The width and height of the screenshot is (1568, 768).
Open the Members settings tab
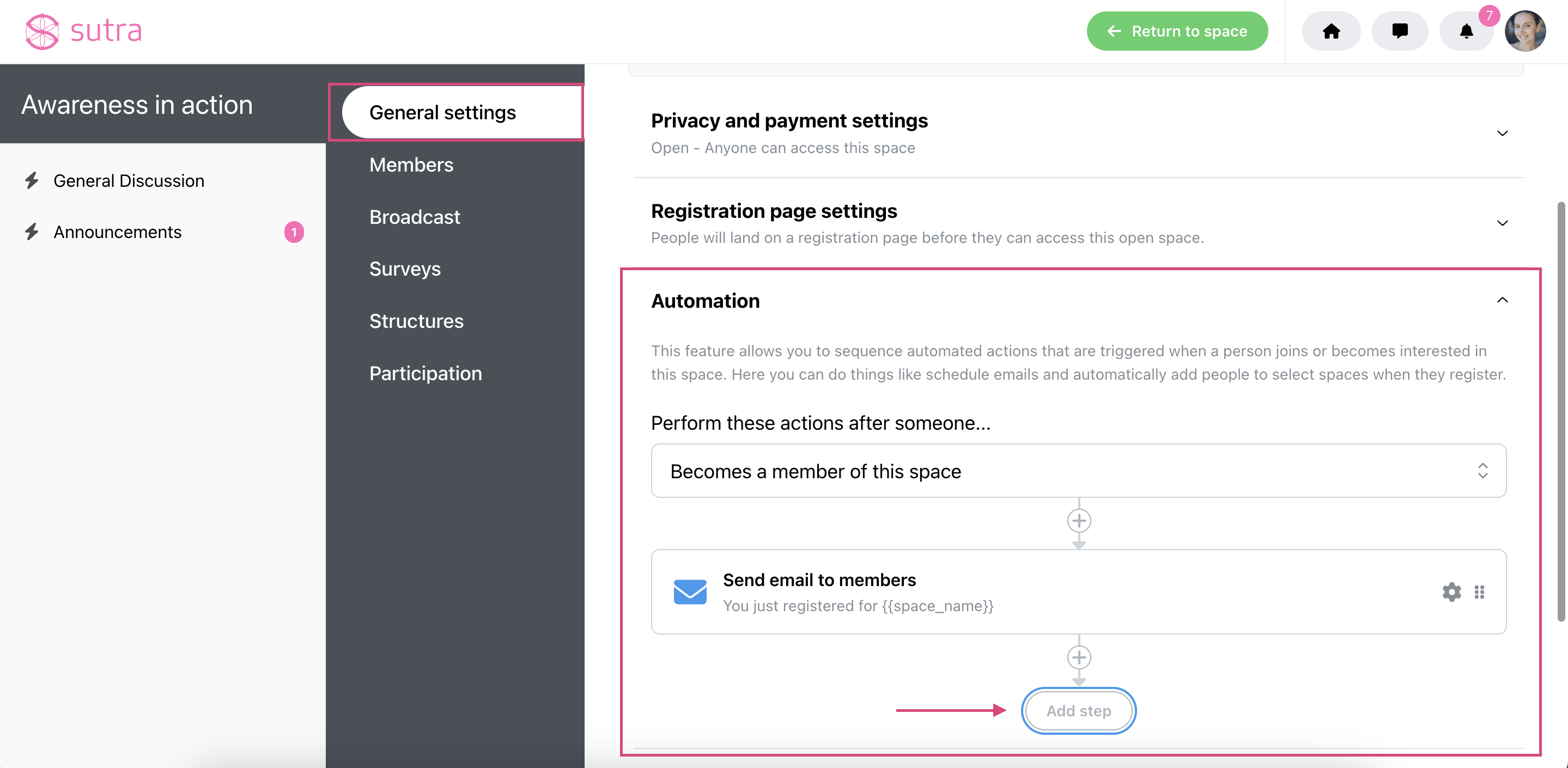point(411,165)
